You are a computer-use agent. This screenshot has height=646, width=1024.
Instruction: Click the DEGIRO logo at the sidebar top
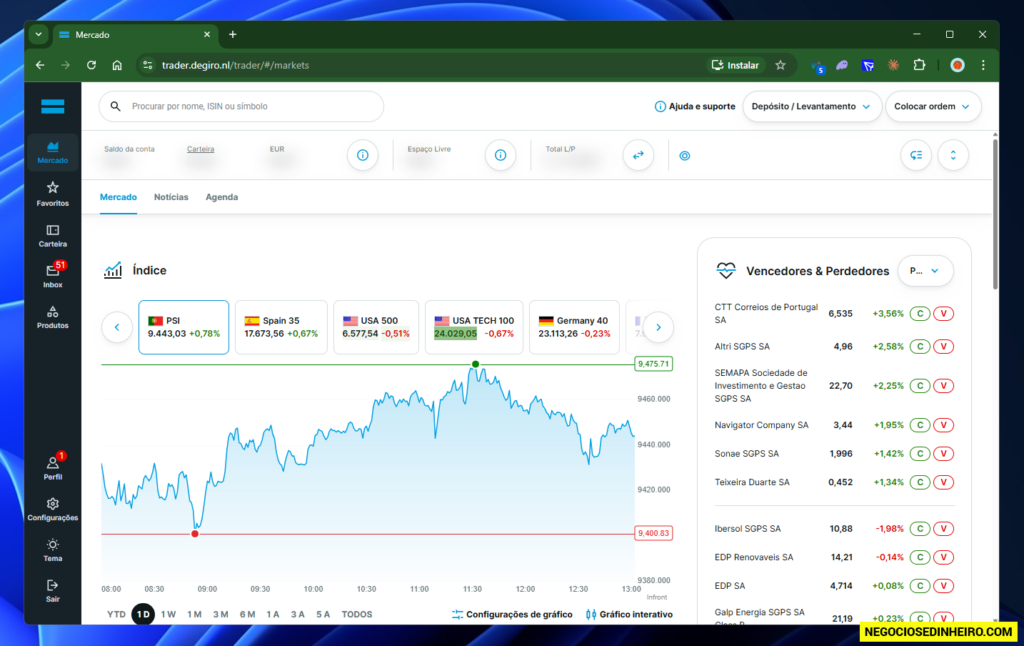tap(52, 106)
